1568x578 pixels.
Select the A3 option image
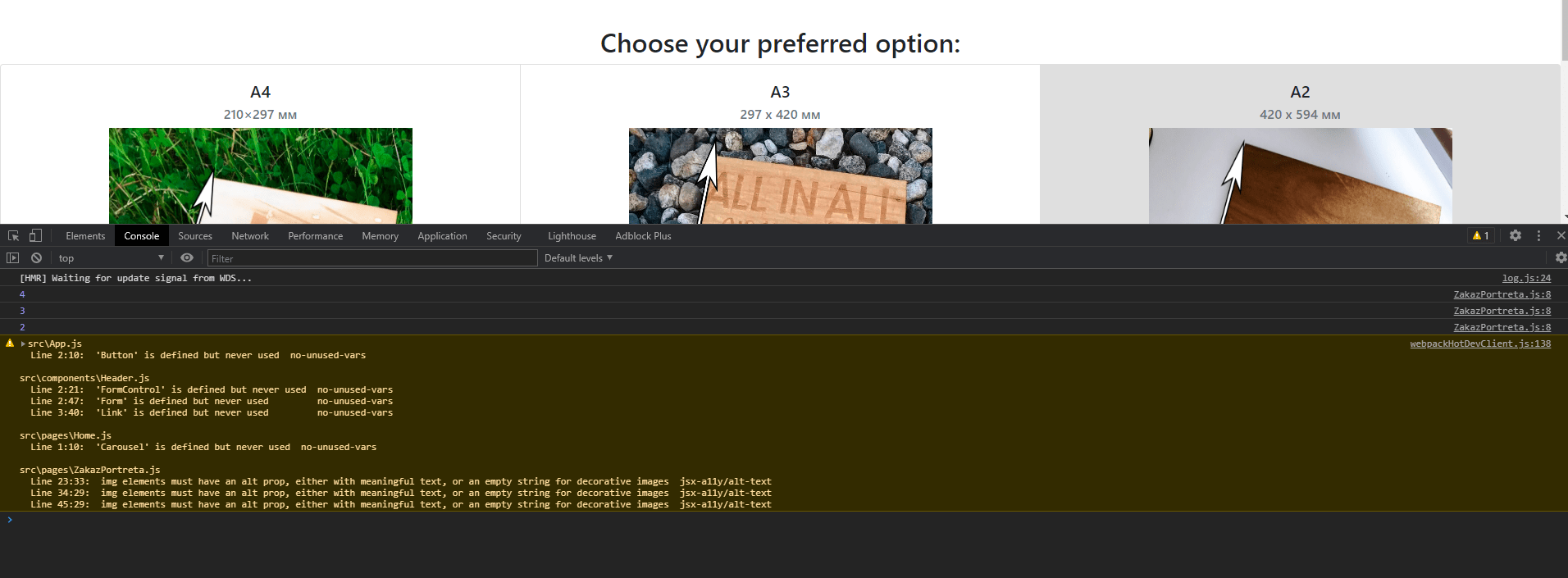coord(780,175)
